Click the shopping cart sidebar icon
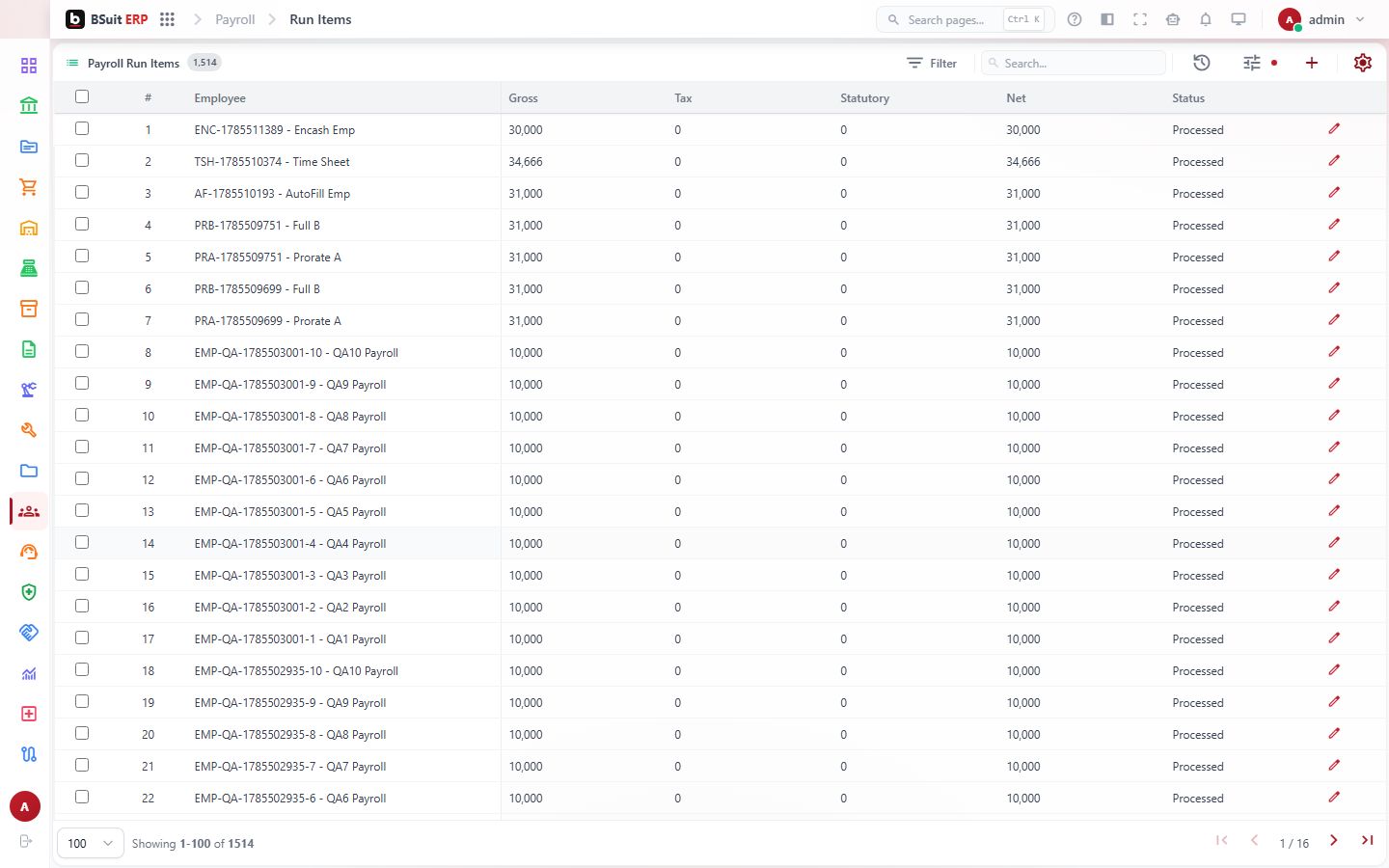 point(29,187)
